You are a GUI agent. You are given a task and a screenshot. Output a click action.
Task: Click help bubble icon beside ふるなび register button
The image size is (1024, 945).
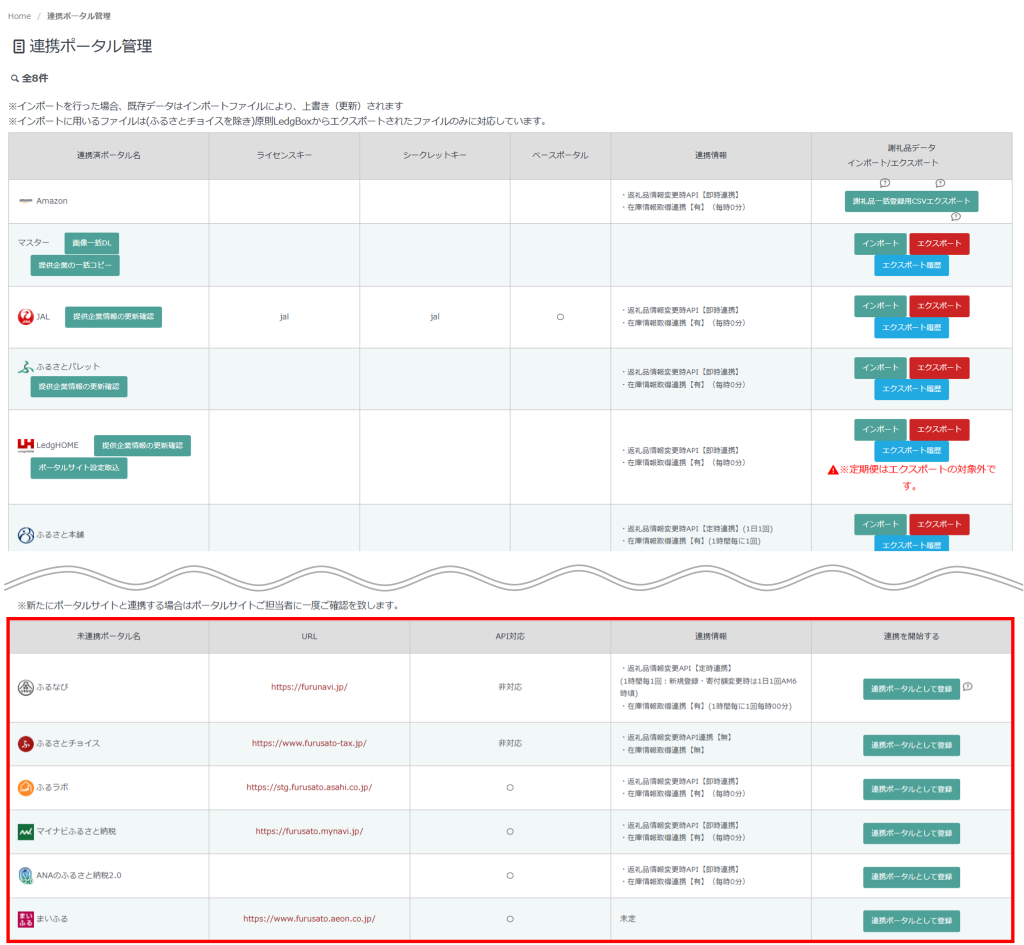pyautogui.click(x=969, y=686)
